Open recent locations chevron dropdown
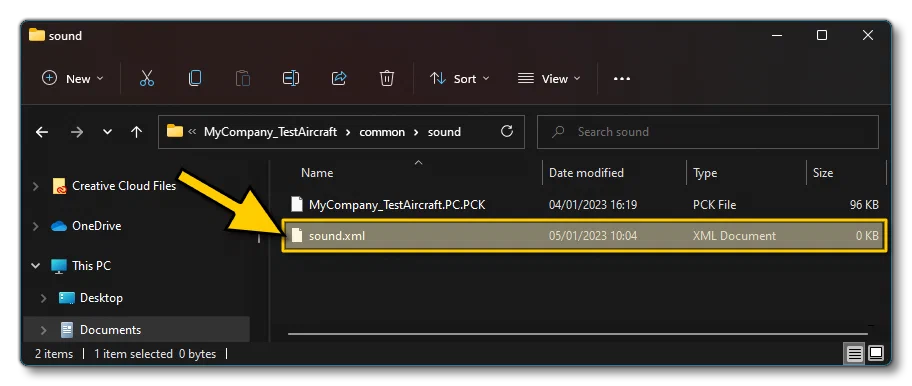 pos(107,132)
